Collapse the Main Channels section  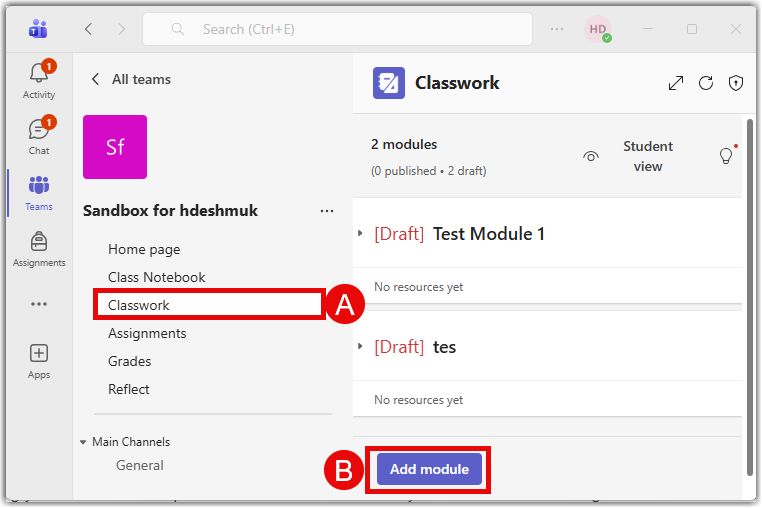(83, 442)
